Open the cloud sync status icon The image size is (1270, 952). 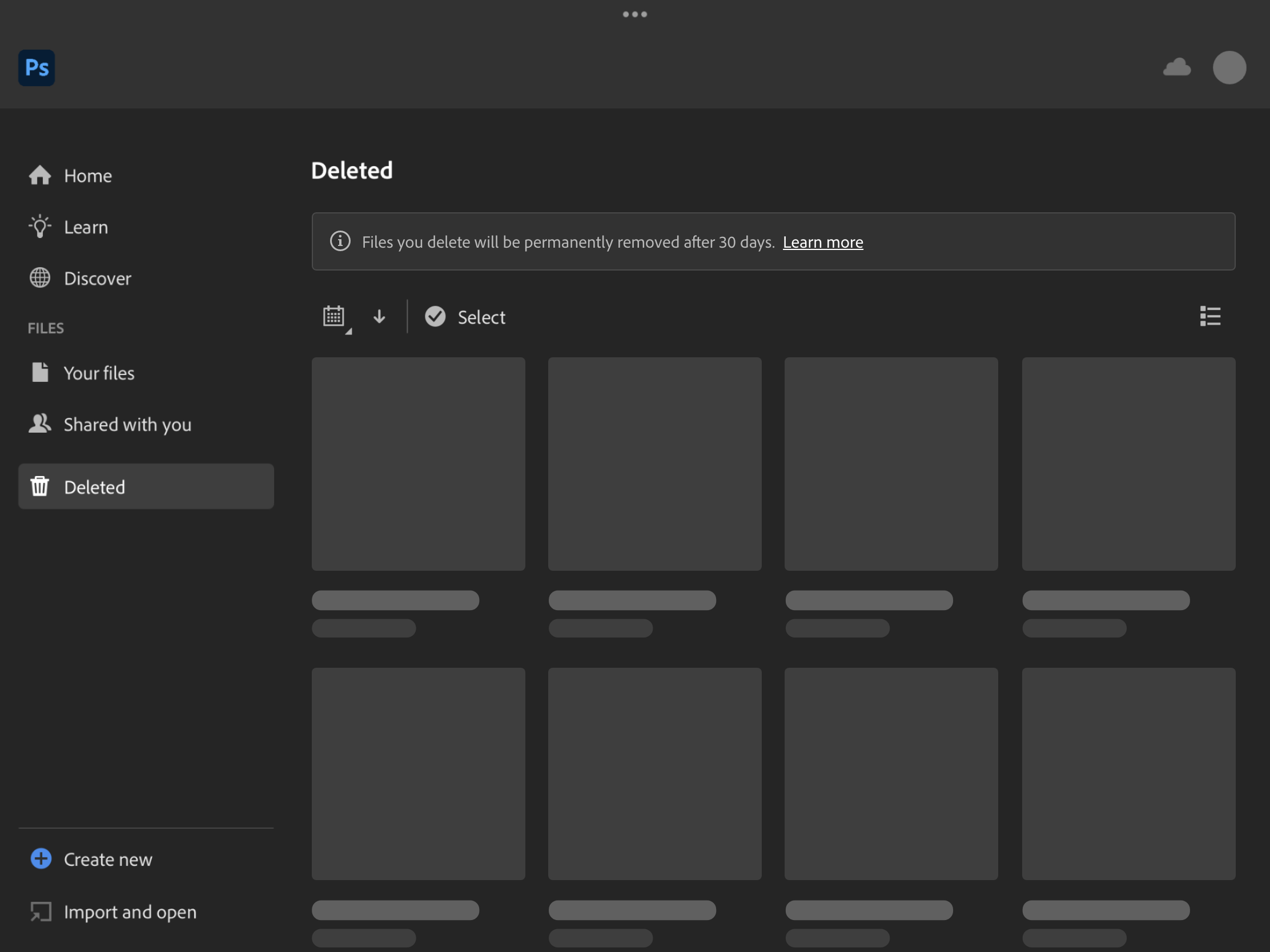coord(1176,68)
